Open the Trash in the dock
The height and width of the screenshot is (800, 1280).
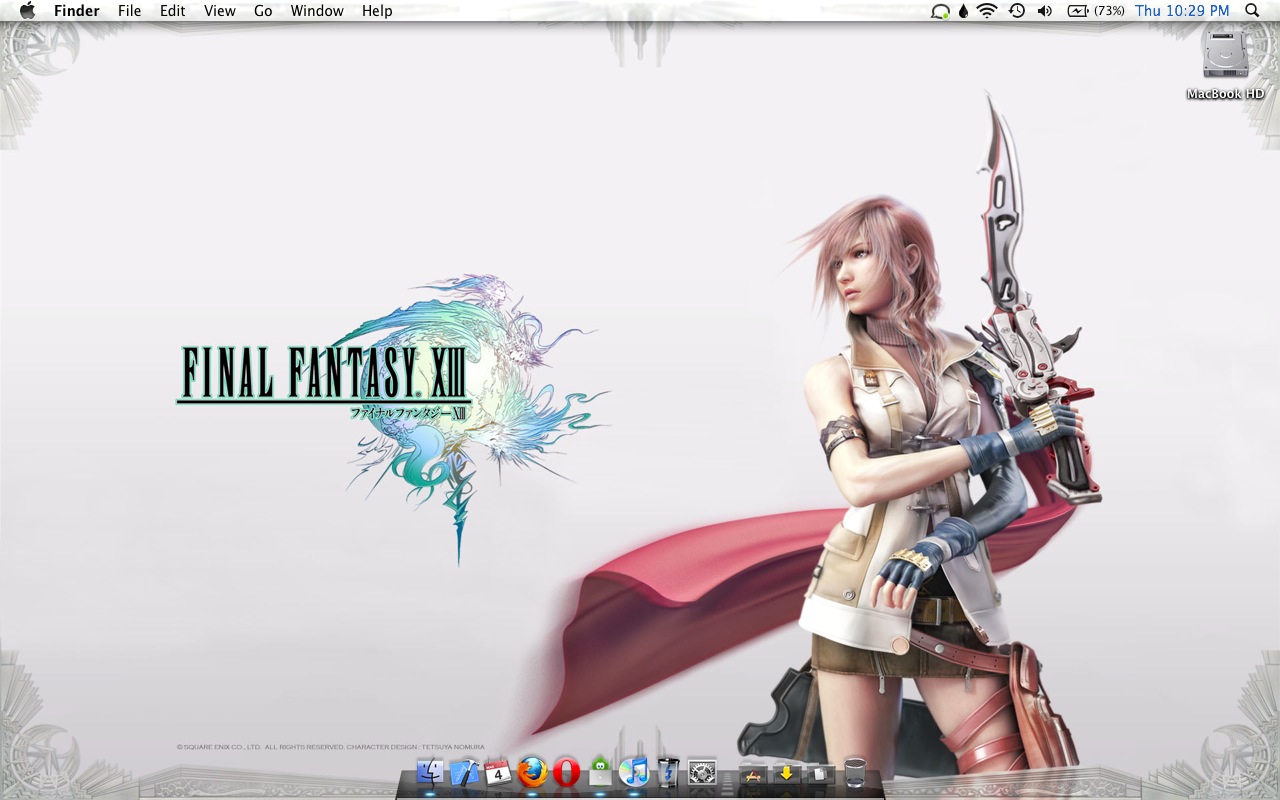tap(855, 771)
